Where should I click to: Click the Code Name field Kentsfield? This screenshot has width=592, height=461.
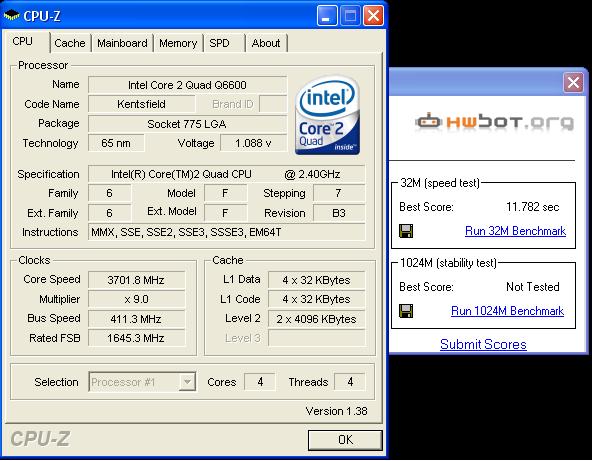pyautogui.click(x=142, y=104)
